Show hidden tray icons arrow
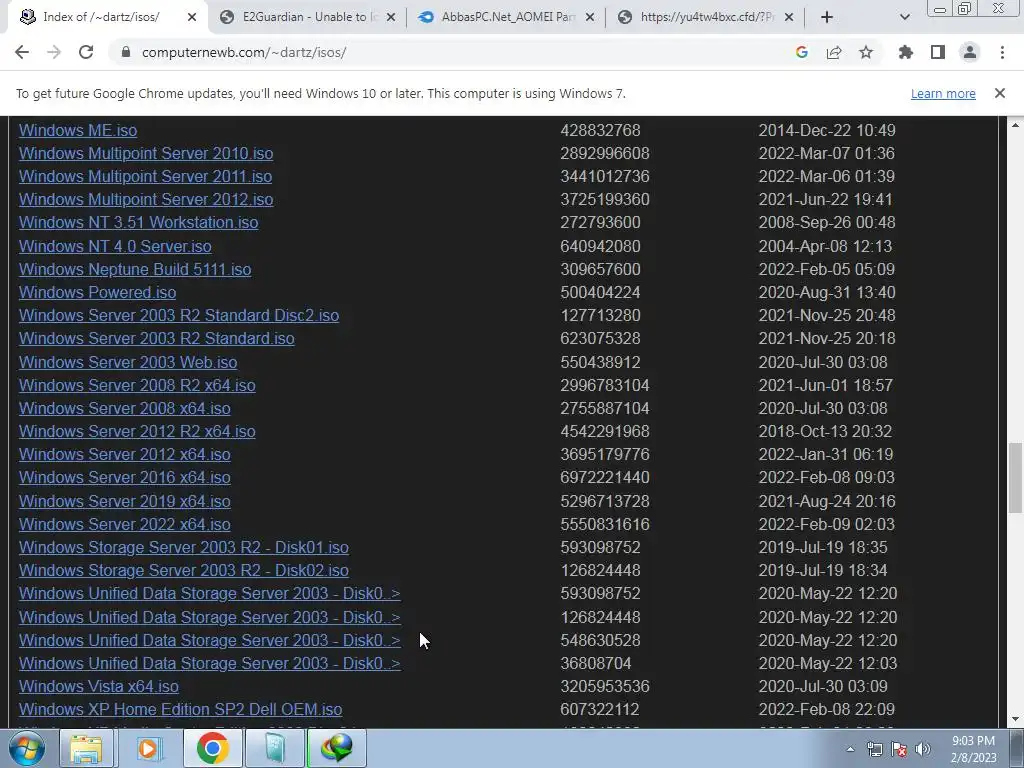Screen dimensions: 1024x768 850,749
